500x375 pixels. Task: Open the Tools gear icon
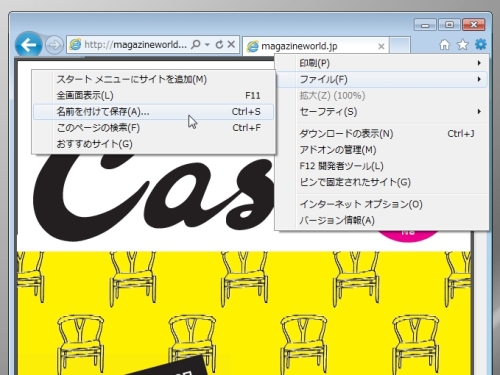pyautogui.click(x=480, y=44)
